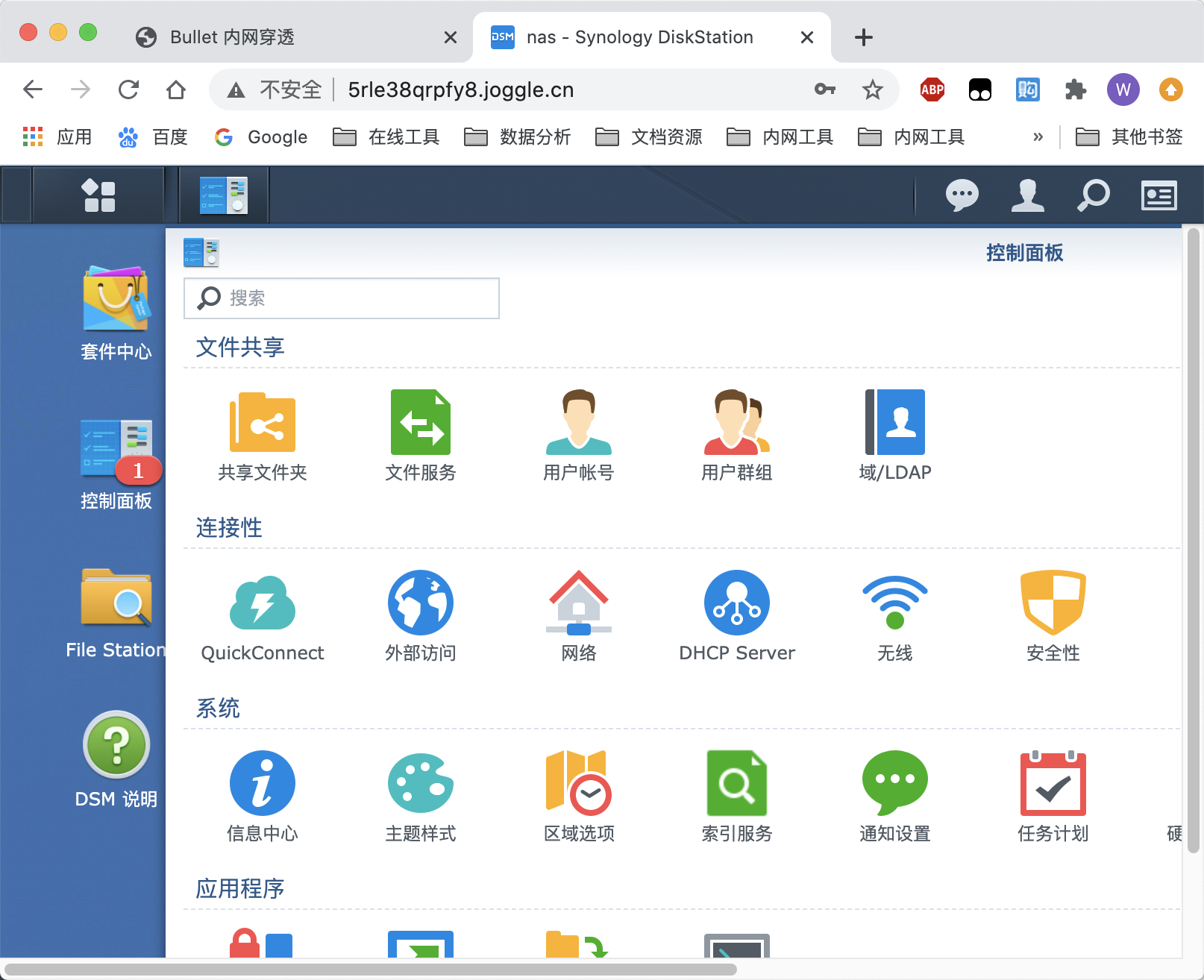Click the address bar URL
The height and width of the screenshot is (980, 1204).
coord(461,90)
